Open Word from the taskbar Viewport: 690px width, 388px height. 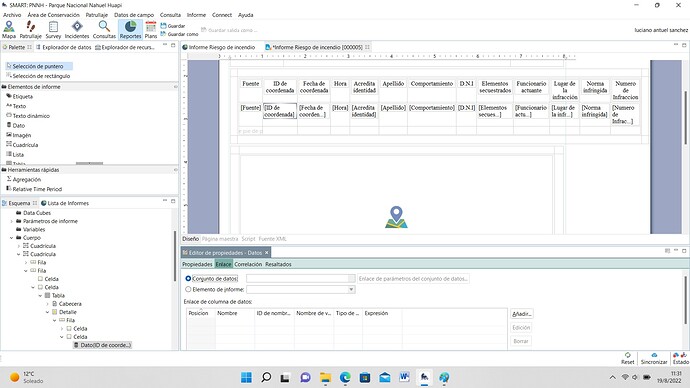pyautogui.click(x=404, y=377)
